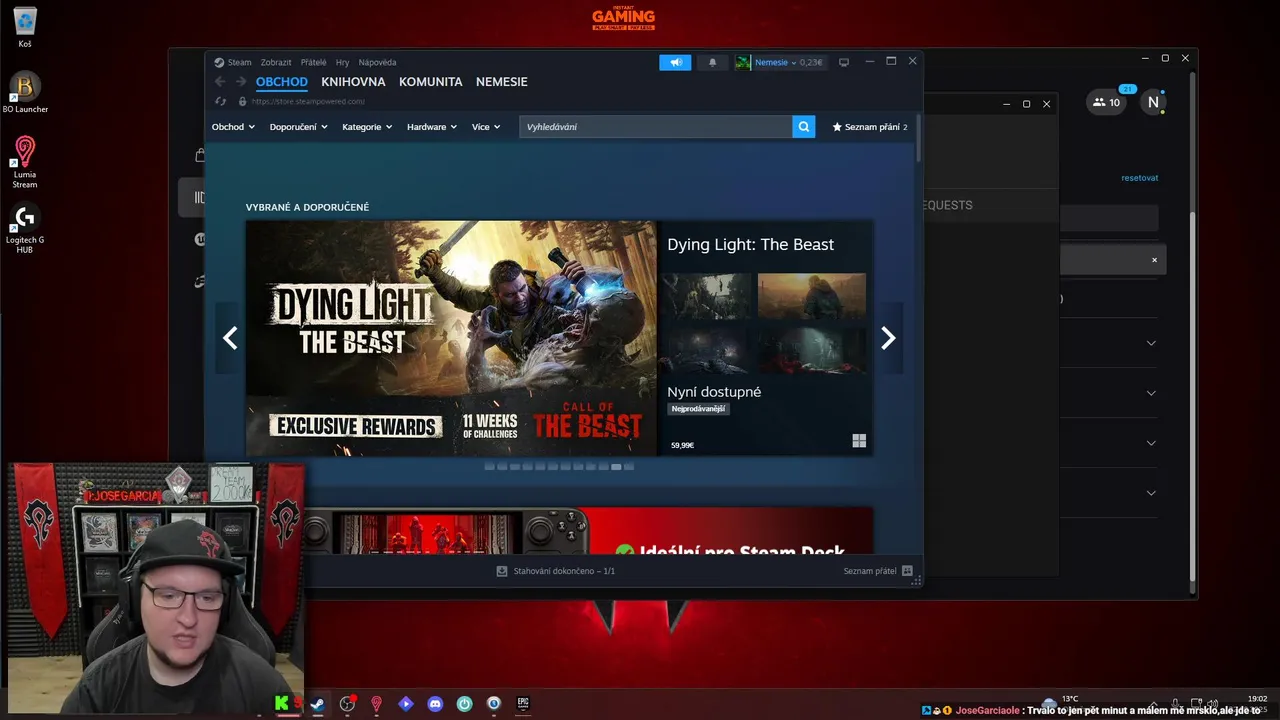Select the first carousel page dot
The width and height of the screenshot is (1280, 720).
[x=489, y=467]
